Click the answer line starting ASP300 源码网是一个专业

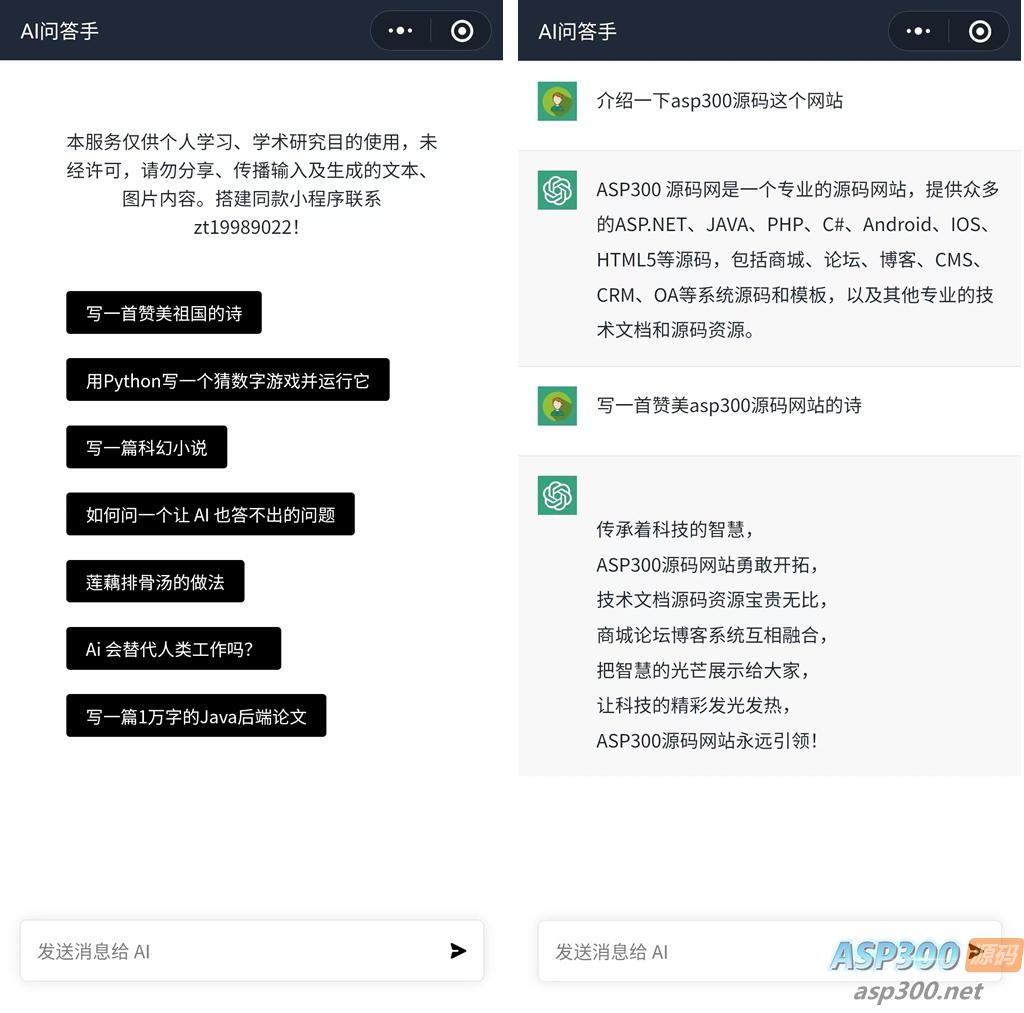point(797,189)
